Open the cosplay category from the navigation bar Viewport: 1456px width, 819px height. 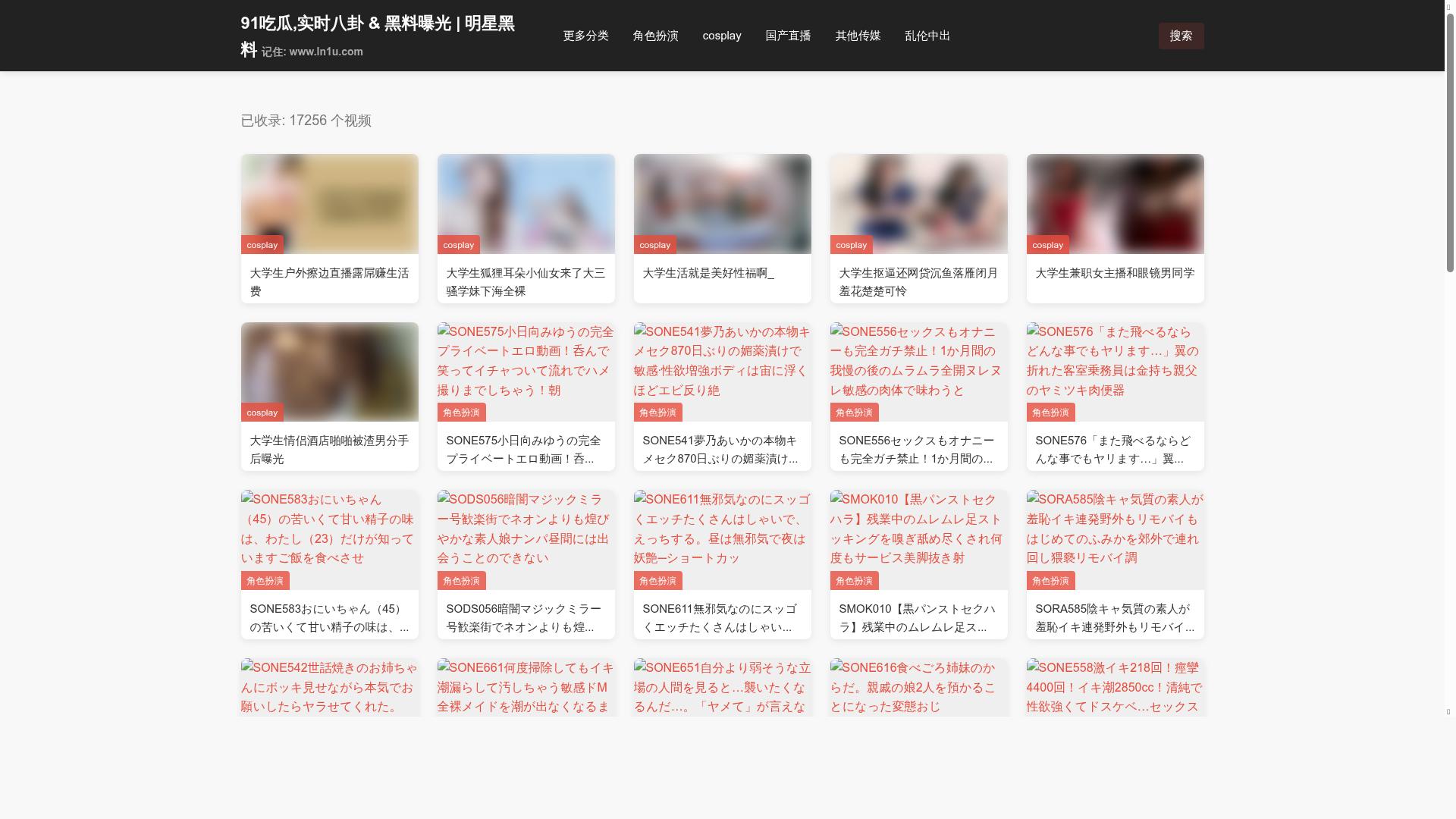(721, 36)
